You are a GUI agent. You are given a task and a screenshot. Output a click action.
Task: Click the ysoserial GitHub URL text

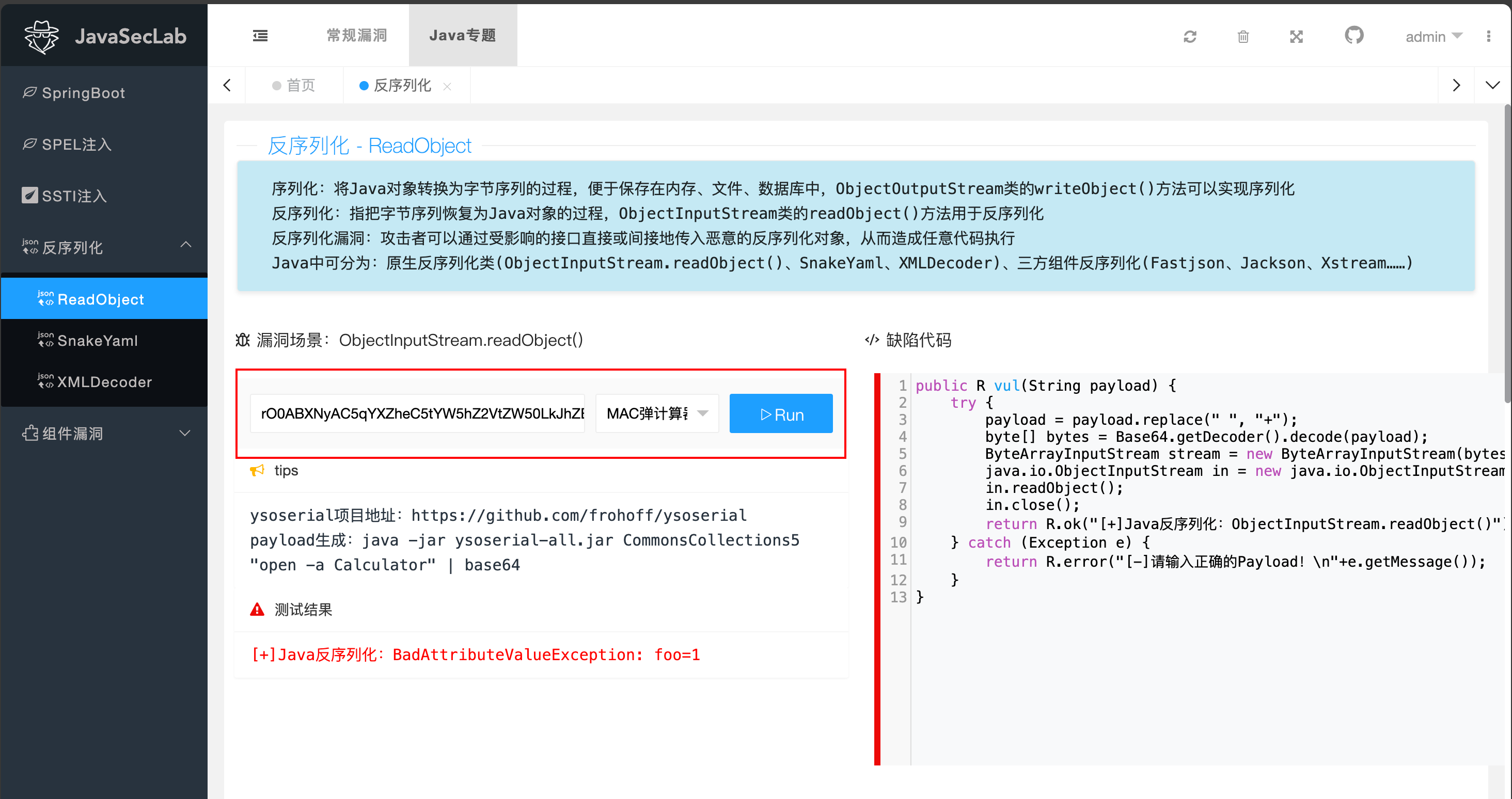click(579, 515)
